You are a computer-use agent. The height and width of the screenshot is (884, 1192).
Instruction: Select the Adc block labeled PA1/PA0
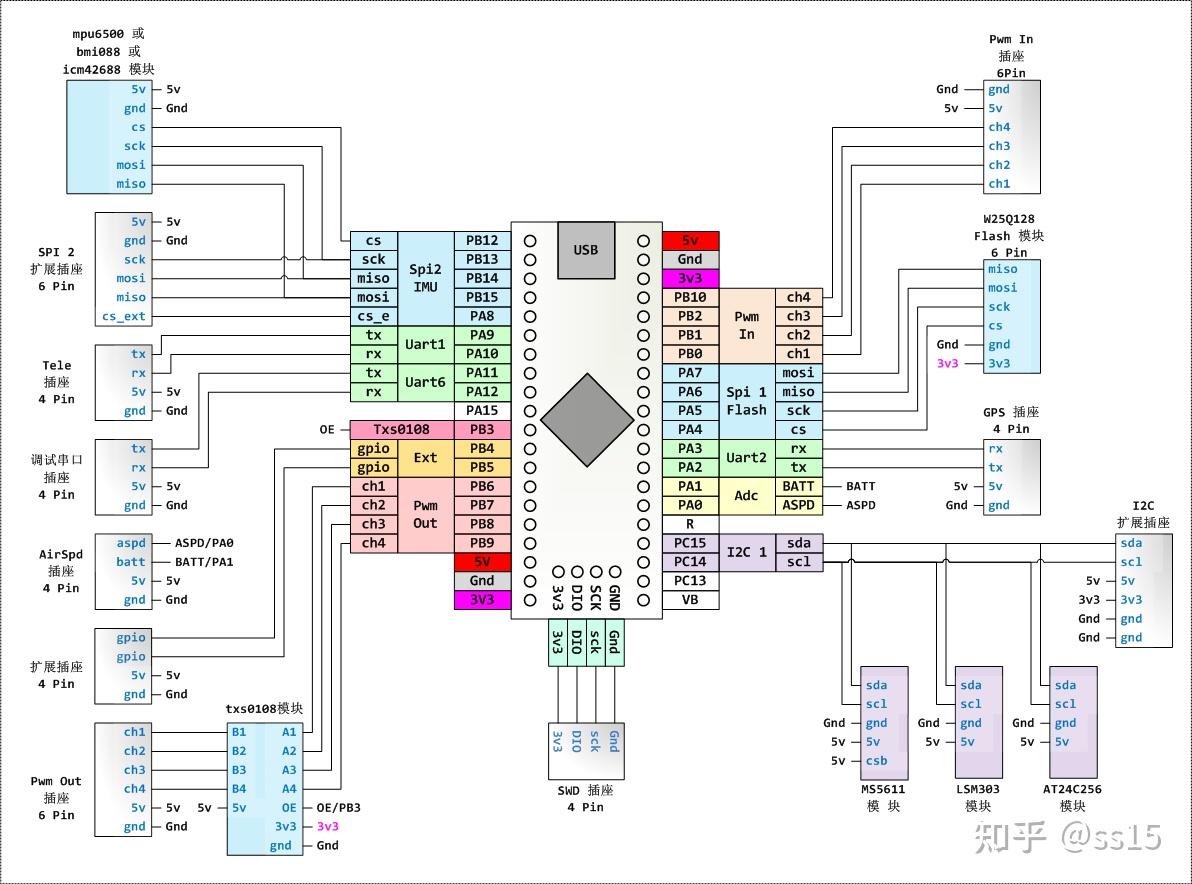746,496
